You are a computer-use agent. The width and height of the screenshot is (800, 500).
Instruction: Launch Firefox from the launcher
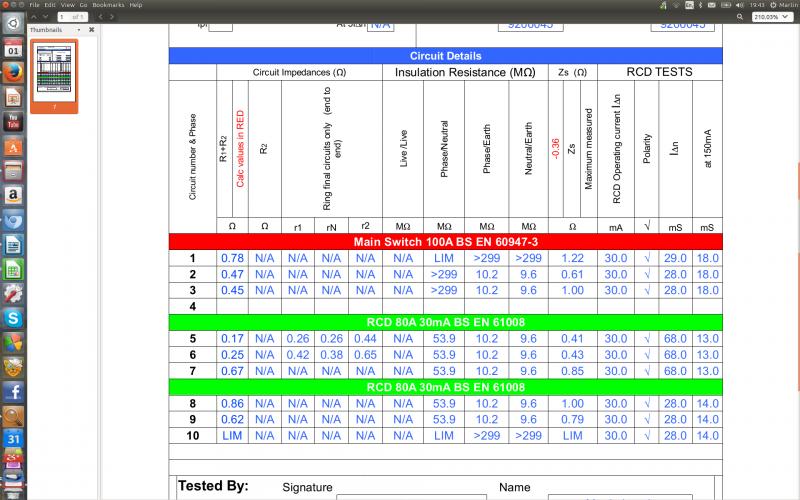[x=13, y=73]
